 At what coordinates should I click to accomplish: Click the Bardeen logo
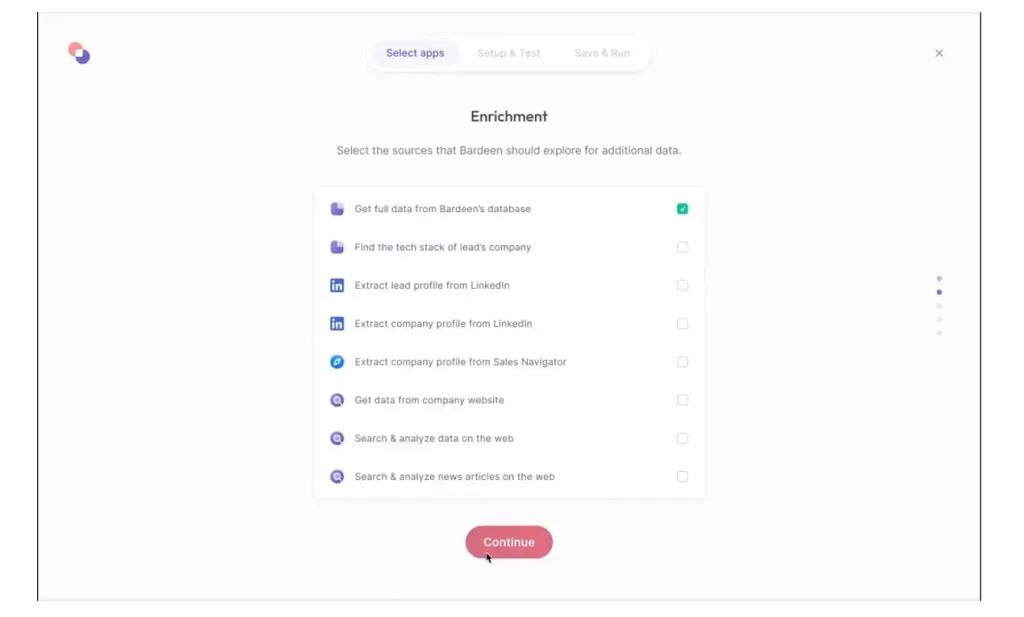click(78, 52)
